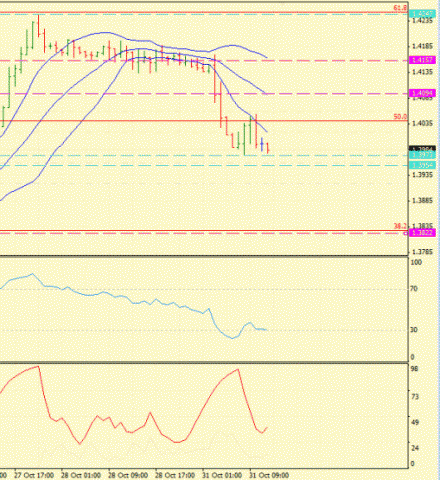Image resolution: width=440 pixels, height=480 pixels.
Task: Click the 31 Oct 09:00 time label
Action: click(x=269, y=475)
